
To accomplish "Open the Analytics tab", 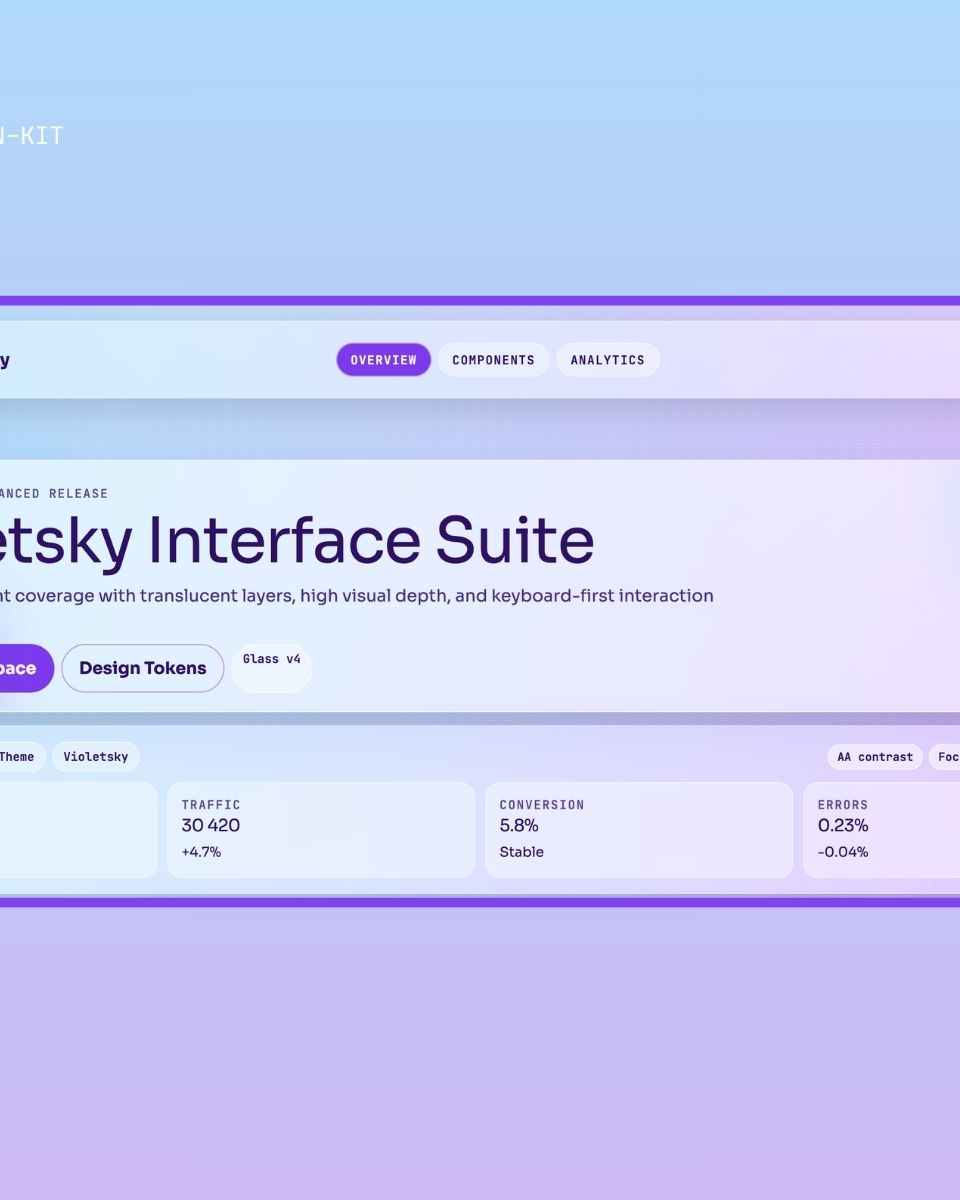I will click(x=608, y=360).
